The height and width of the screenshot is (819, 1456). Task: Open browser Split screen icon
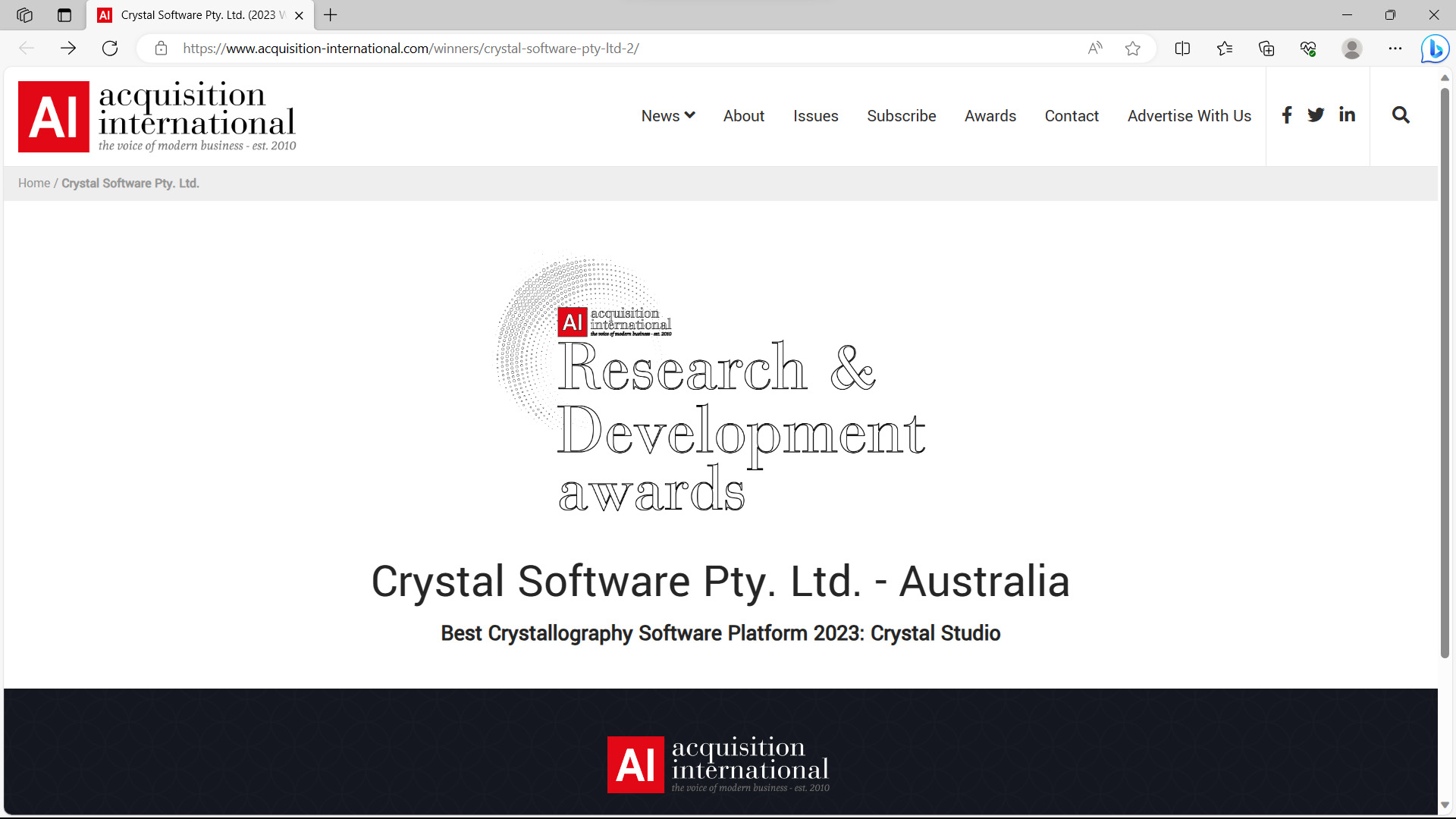click(x=1182, y=49)
